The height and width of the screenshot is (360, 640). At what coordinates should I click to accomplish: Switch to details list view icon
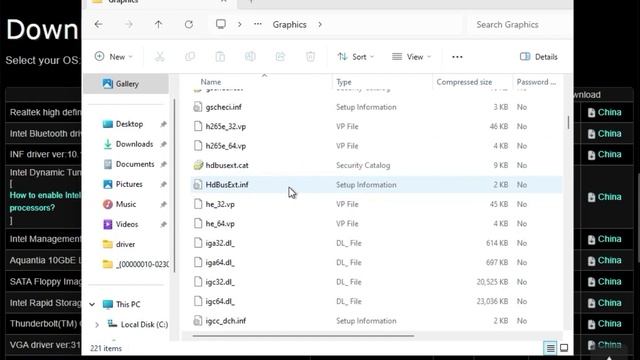coord(550,348)
